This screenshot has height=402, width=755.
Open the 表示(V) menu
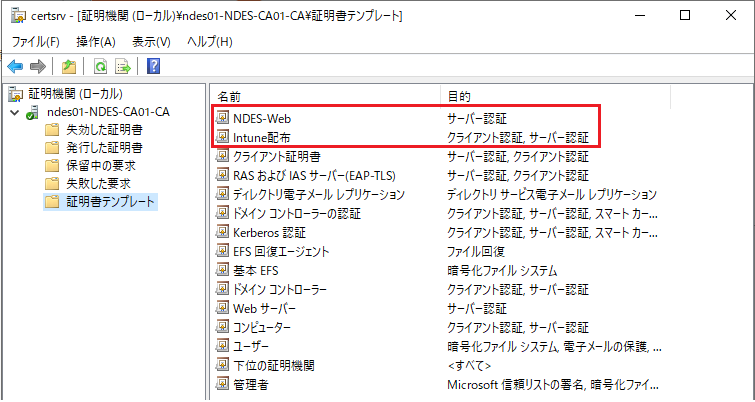point(152,42)
